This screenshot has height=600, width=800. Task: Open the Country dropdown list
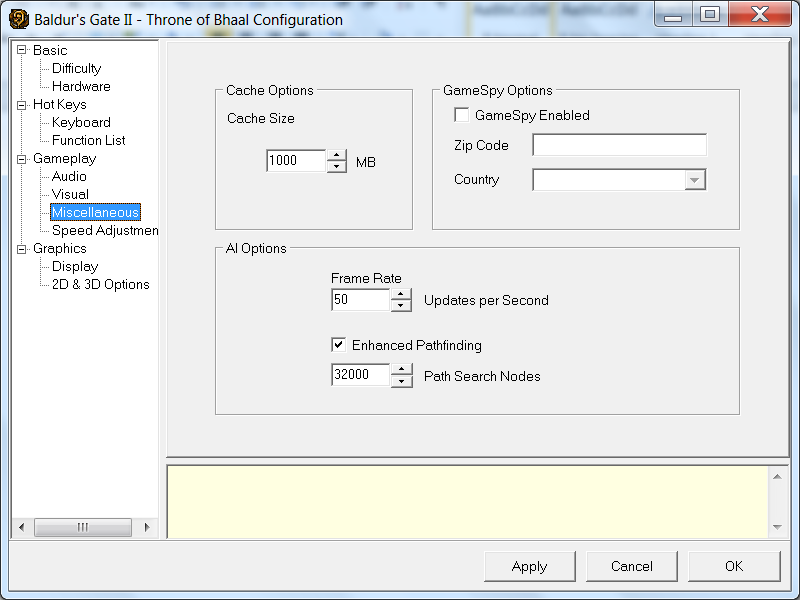coord(694,180)
